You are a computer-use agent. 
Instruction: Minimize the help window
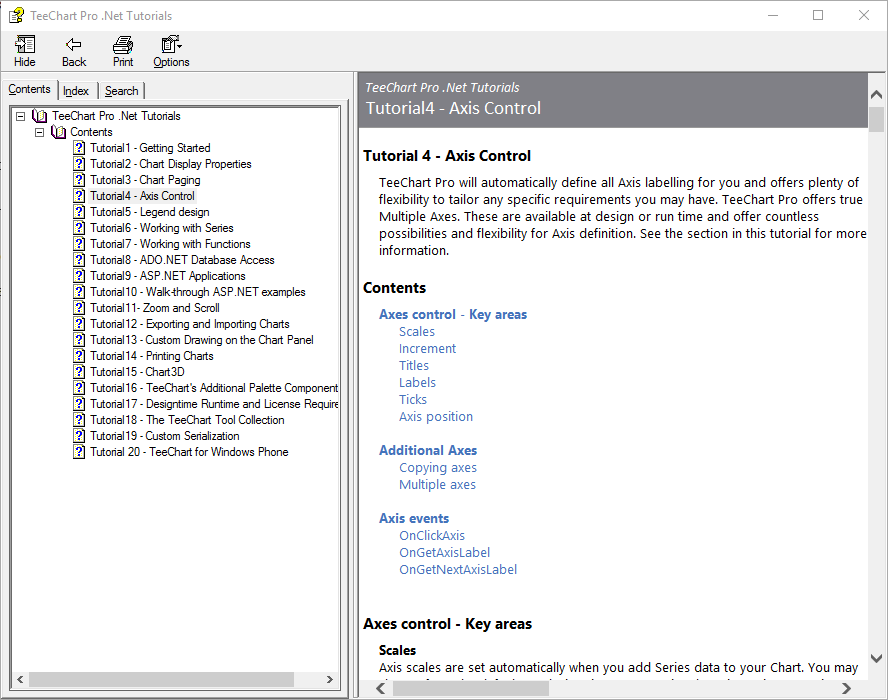pyautogui.click(x=772, y=15)
